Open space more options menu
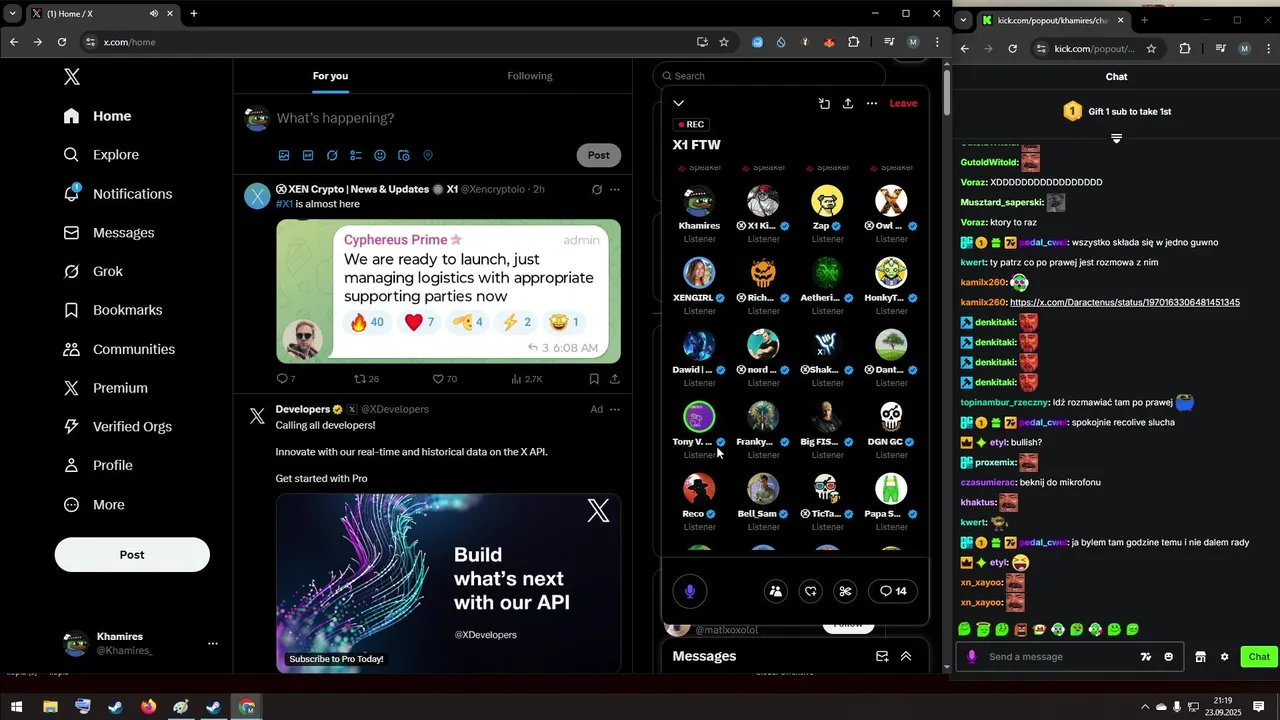 (x=872, y=103)
